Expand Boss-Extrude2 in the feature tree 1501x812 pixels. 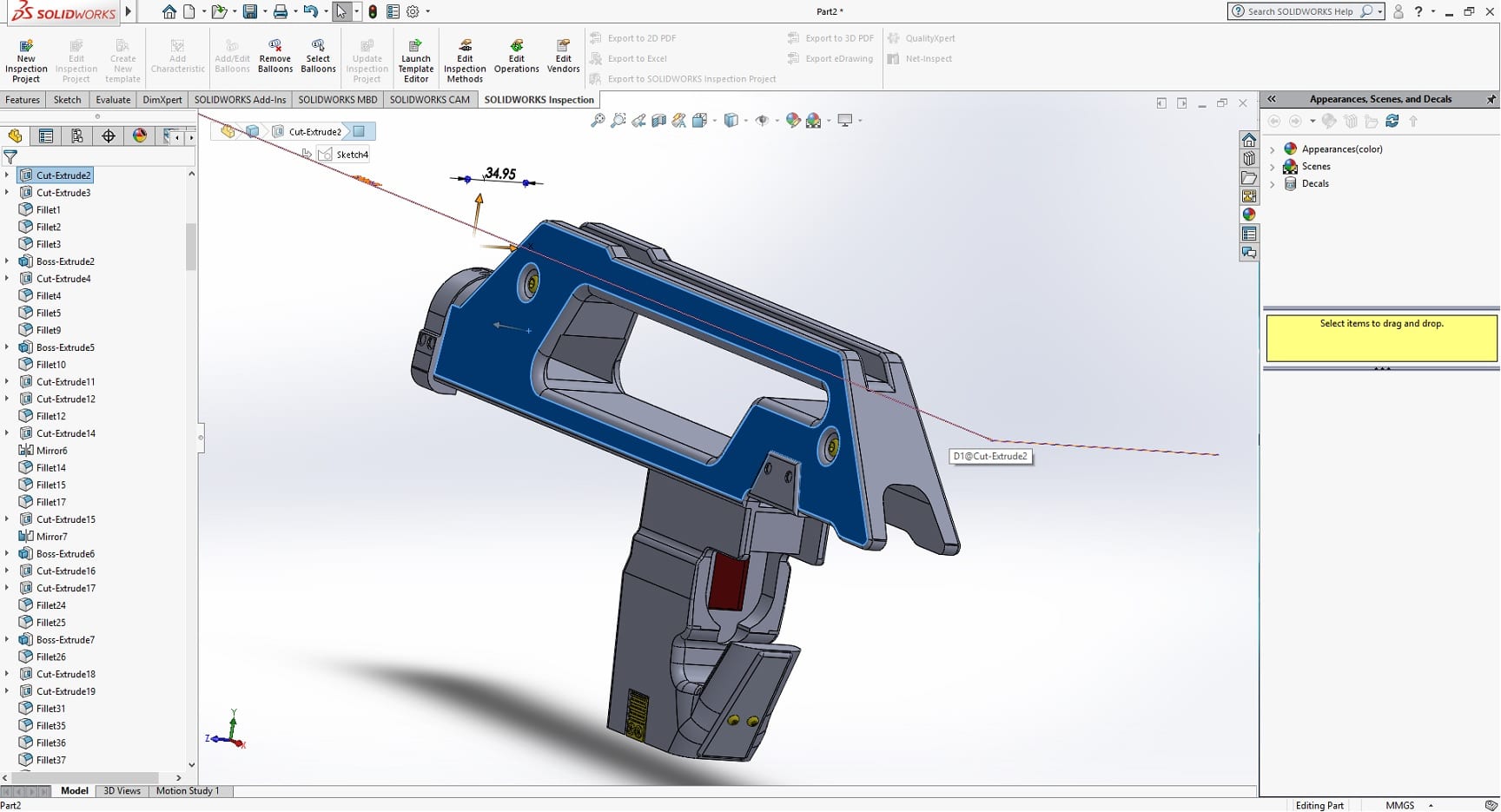tap(7, 261)
